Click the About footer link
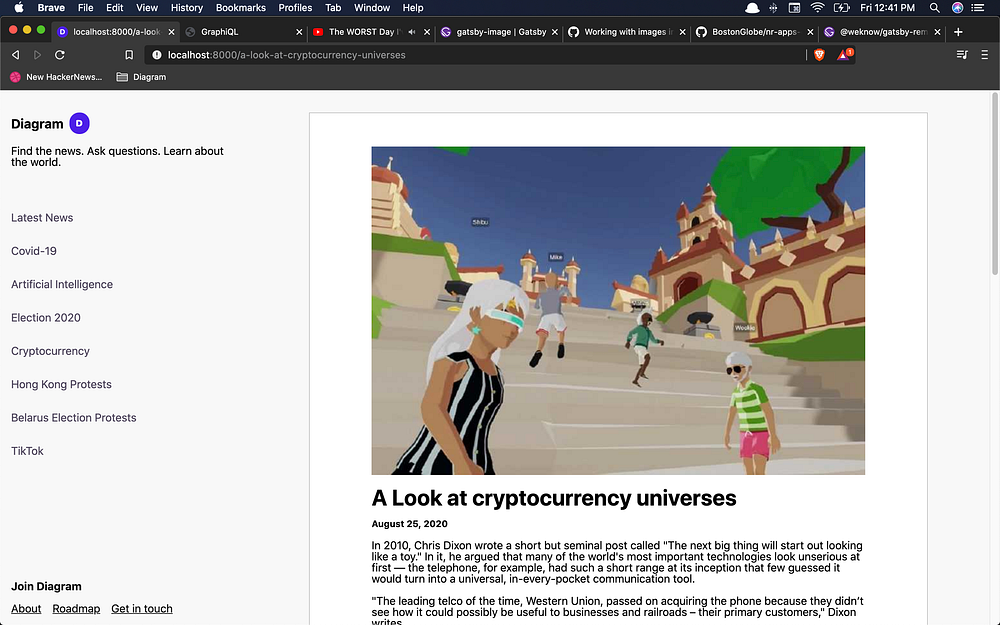 pyautogui.click(x=26, y=608)
